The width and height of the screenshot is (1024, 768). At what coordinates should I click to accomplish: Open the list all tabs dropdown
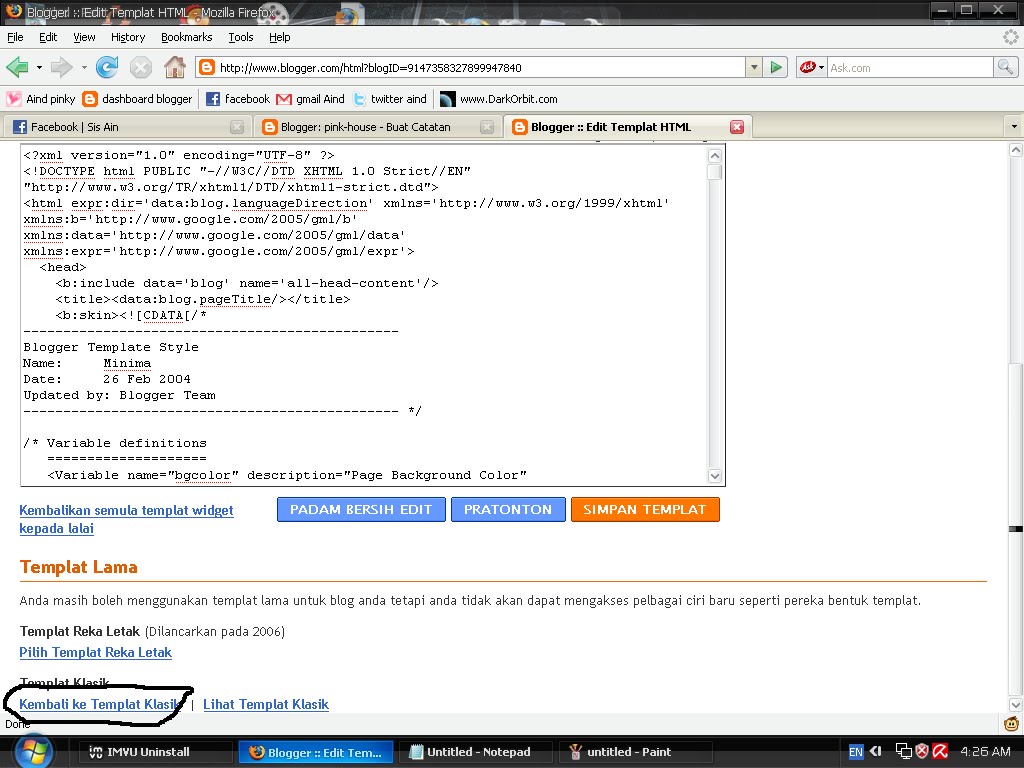(x=1014, y=127)
